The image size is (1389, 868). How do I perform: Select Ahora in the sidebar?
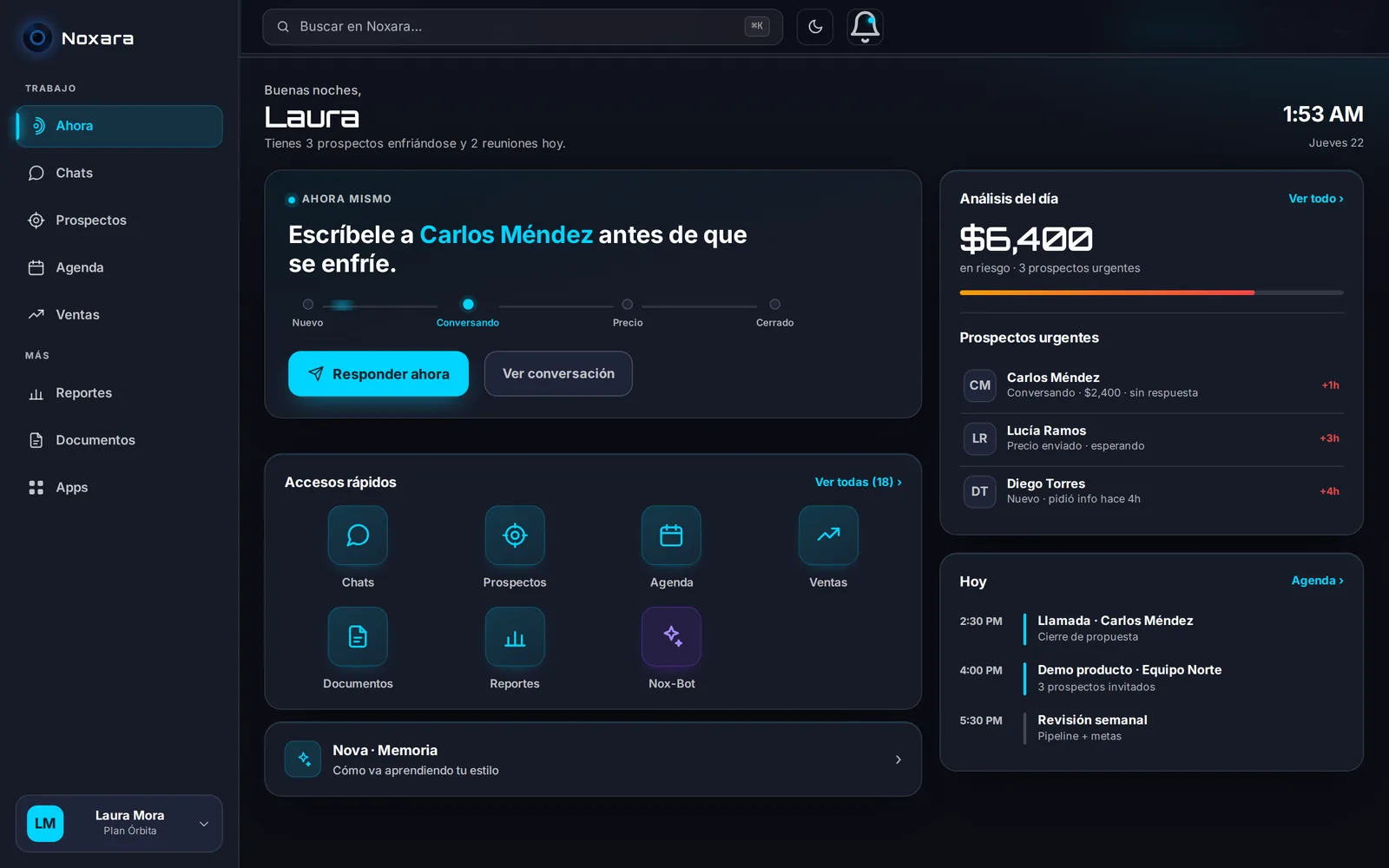click(x=119, y=126)
